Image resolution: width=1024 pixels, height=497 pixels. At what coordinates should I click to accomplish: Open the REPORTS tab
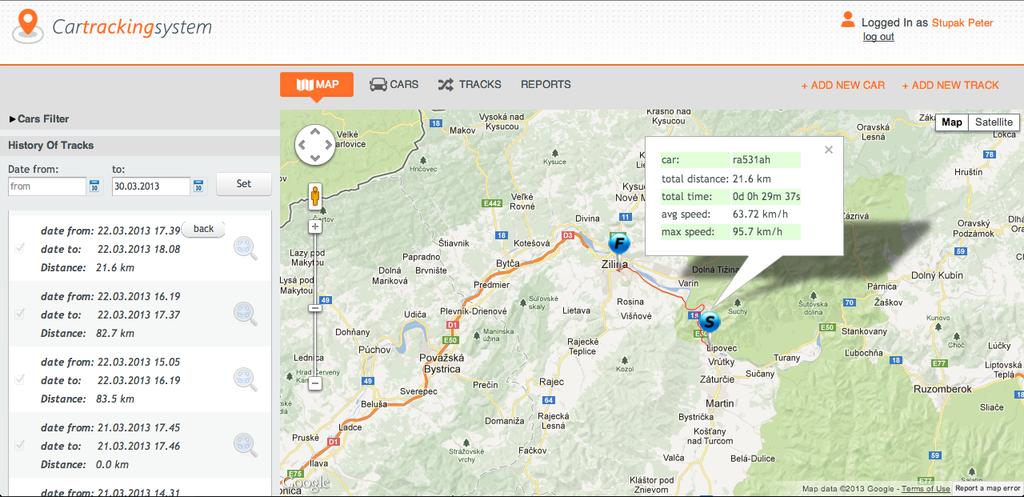546,84
